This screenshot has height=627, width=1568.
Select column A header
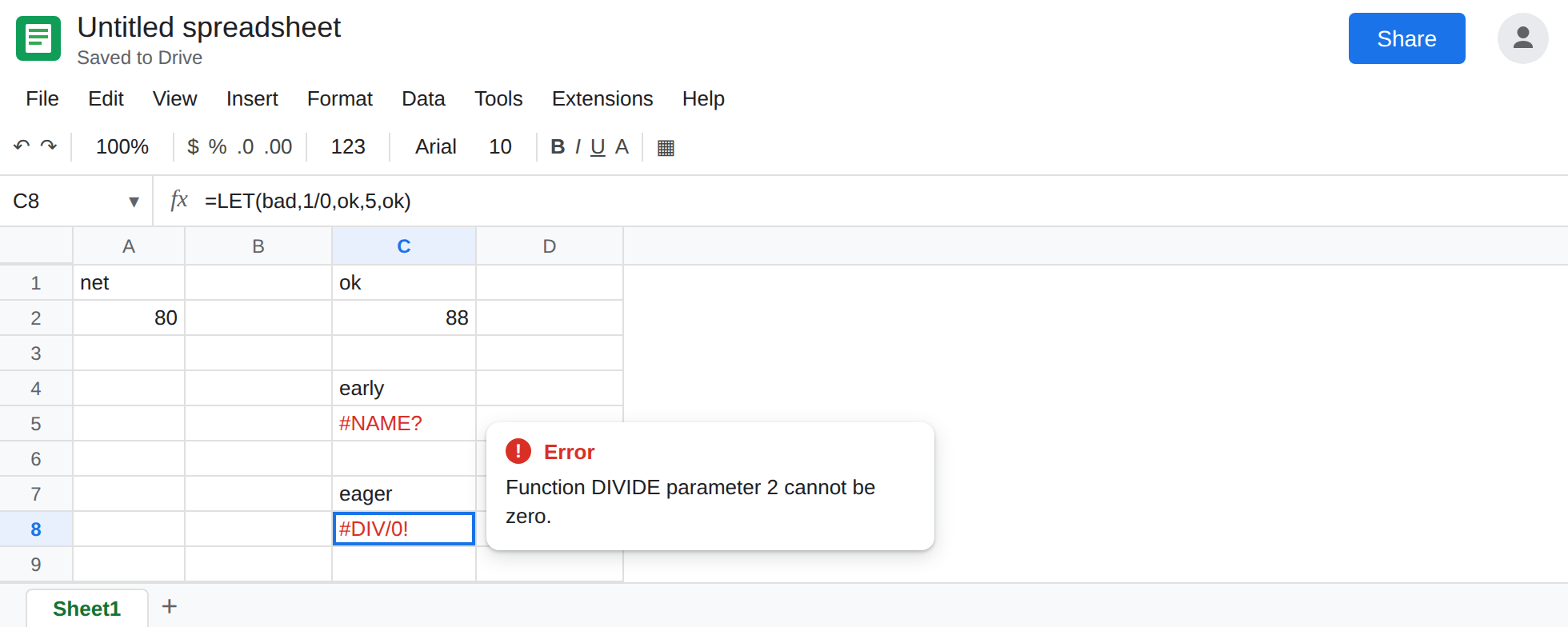tap(129, 246)
